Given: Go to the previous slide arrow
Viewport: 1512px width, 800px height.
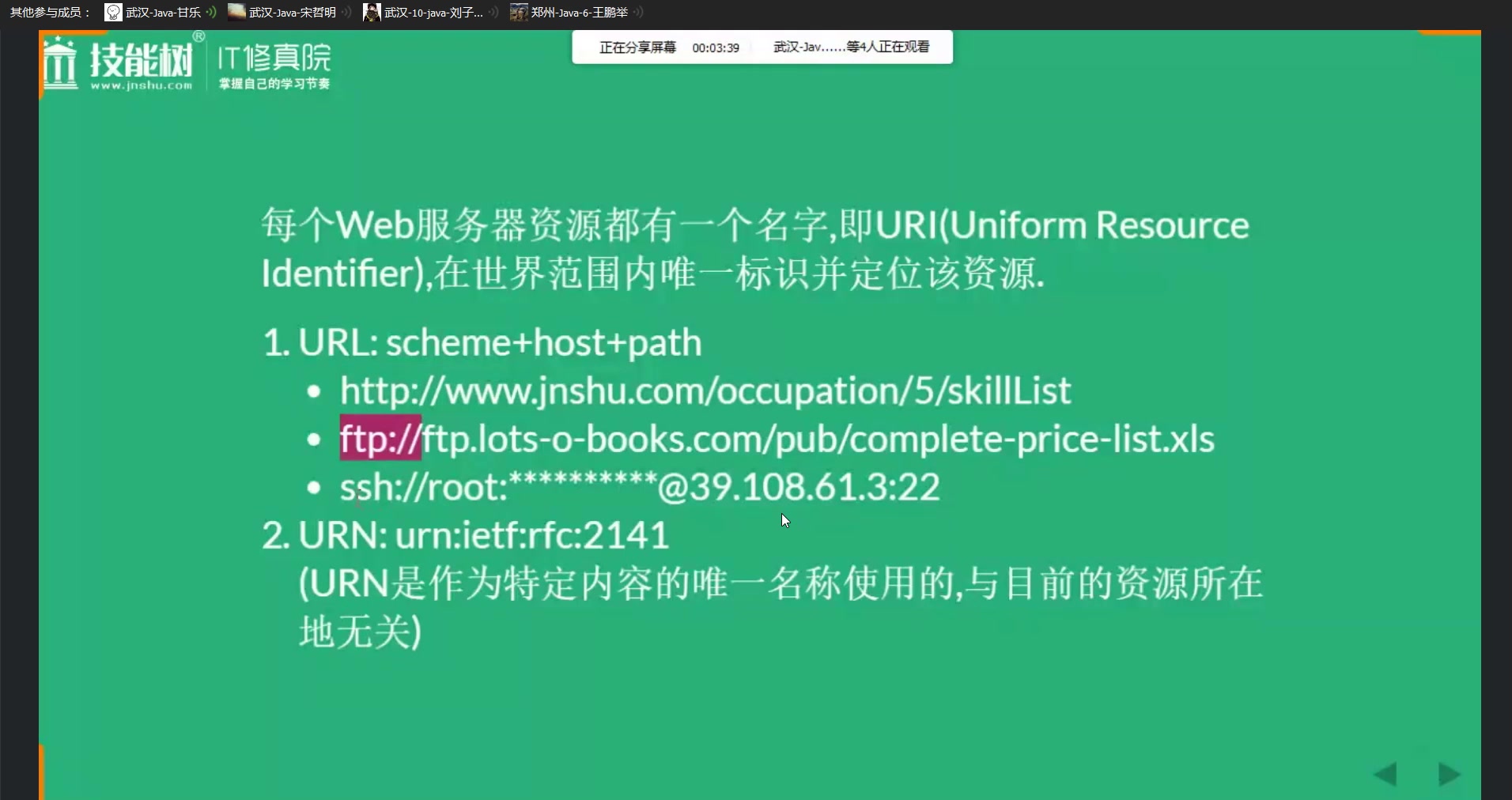Looking at the screenshot, I should [x=1385, y=774].
